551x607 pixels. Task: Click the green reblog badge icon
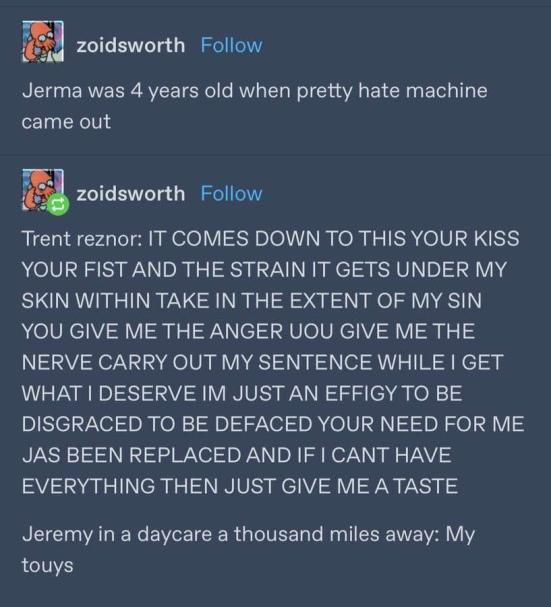[x=58, y=204]
